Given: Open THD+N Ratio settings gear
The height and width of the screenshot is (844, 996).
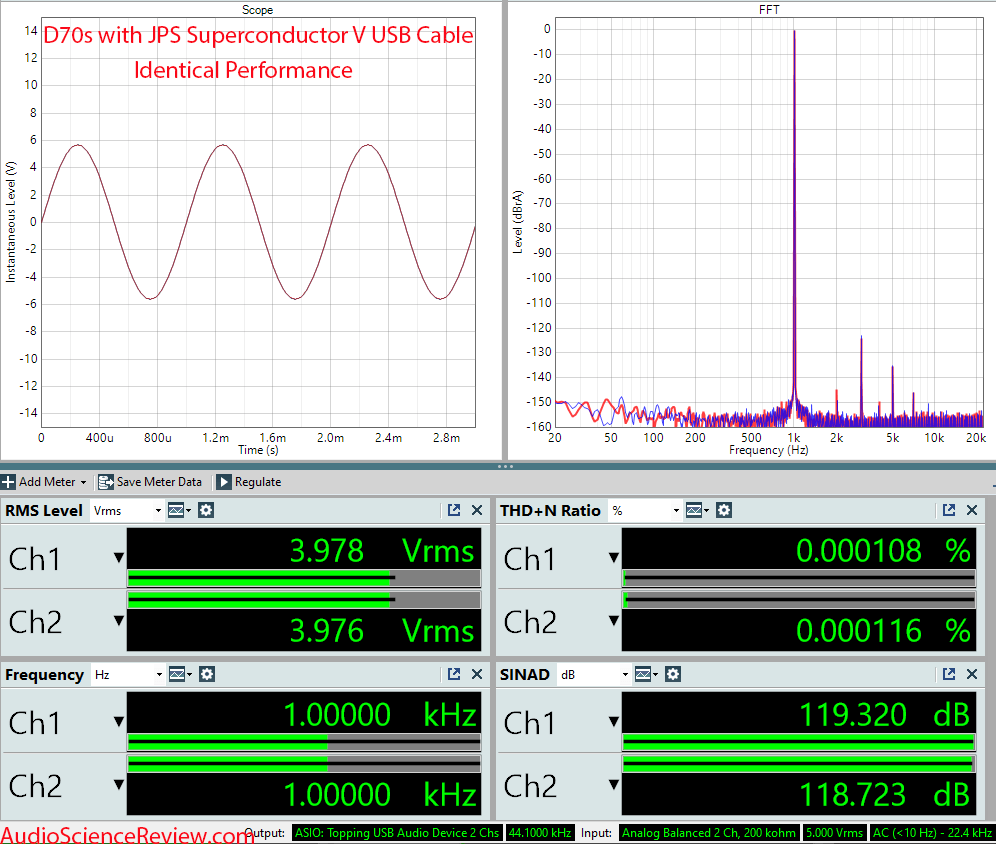Looking at the screenshot, I should pos(724,510).
